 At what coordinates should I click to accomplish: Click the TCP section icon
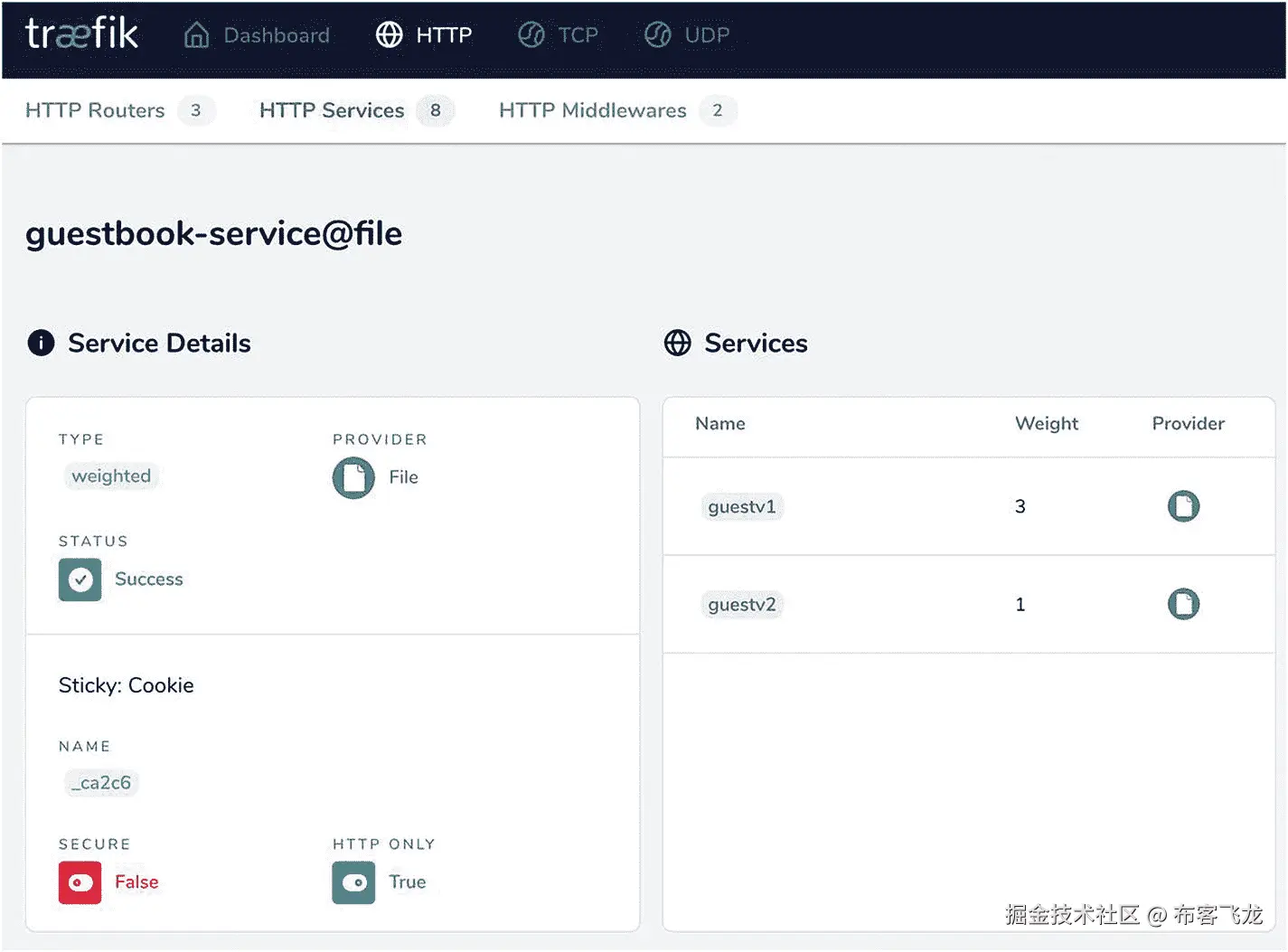coord(531,35)
